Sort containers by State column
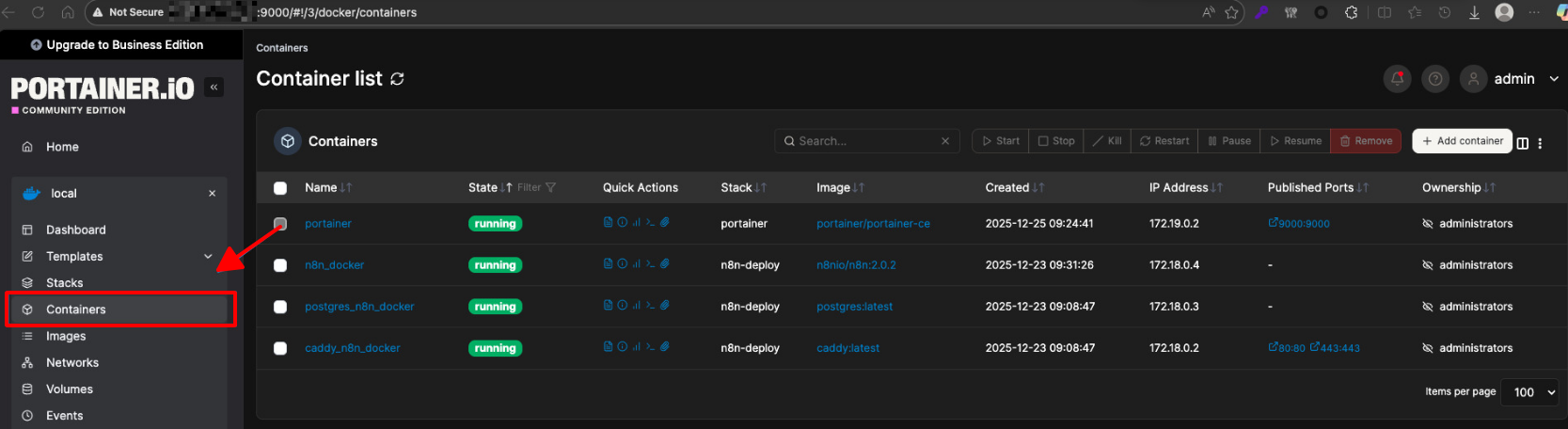The height and width of the screenshot is (429, 1568). pos(490,187)
